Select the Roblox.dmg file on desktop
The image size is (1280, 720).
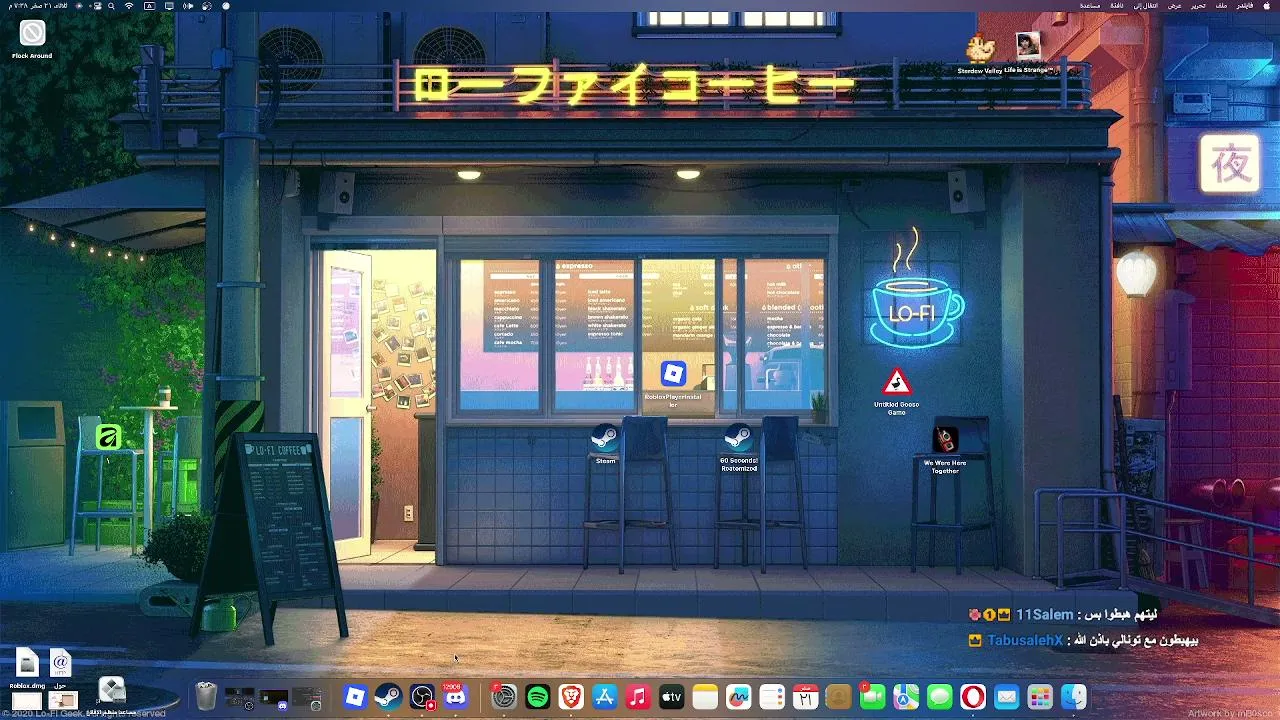(27, 662)
